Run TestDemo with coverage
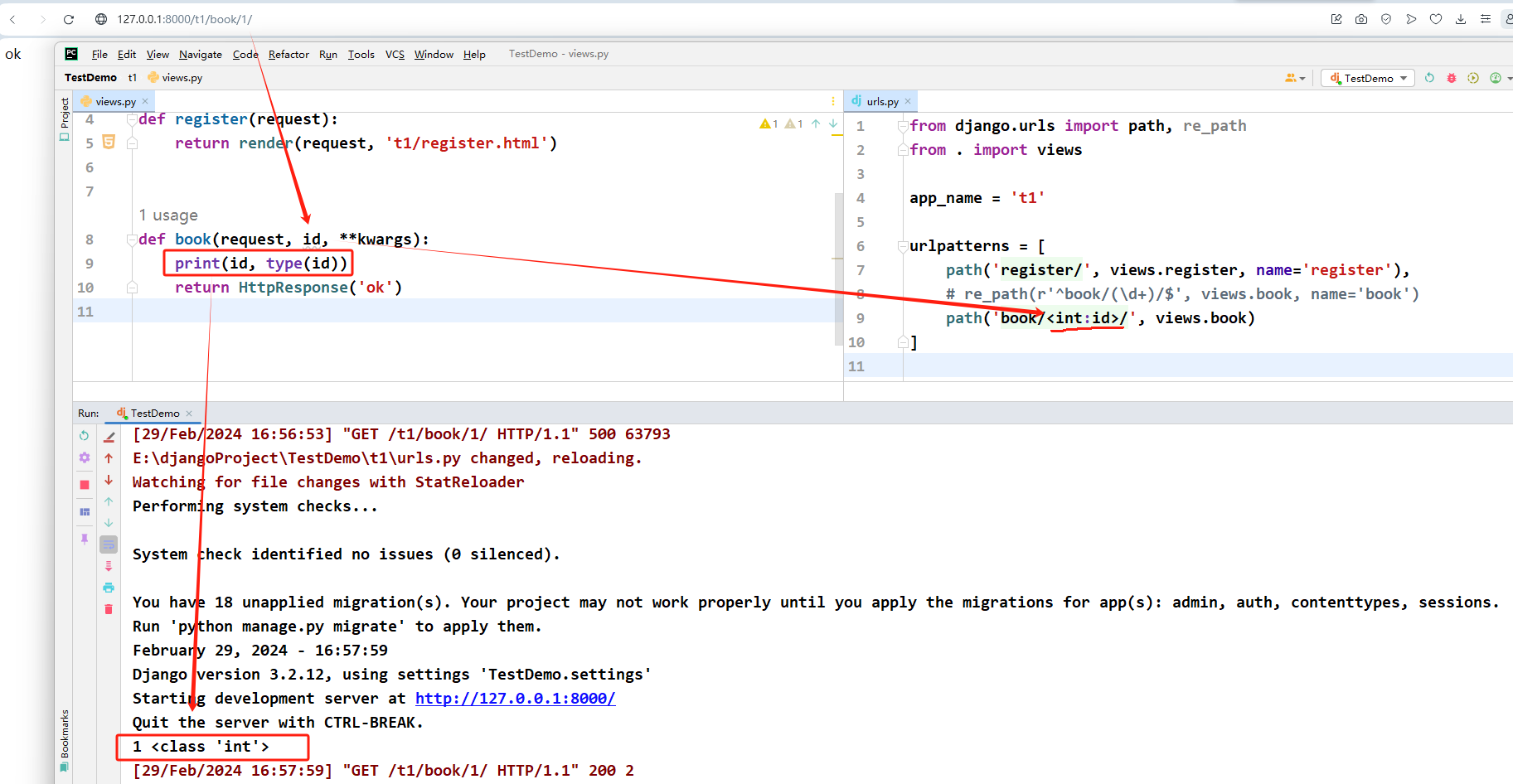This screenshot has width=1513, height=784. [x=1473, y=78]
